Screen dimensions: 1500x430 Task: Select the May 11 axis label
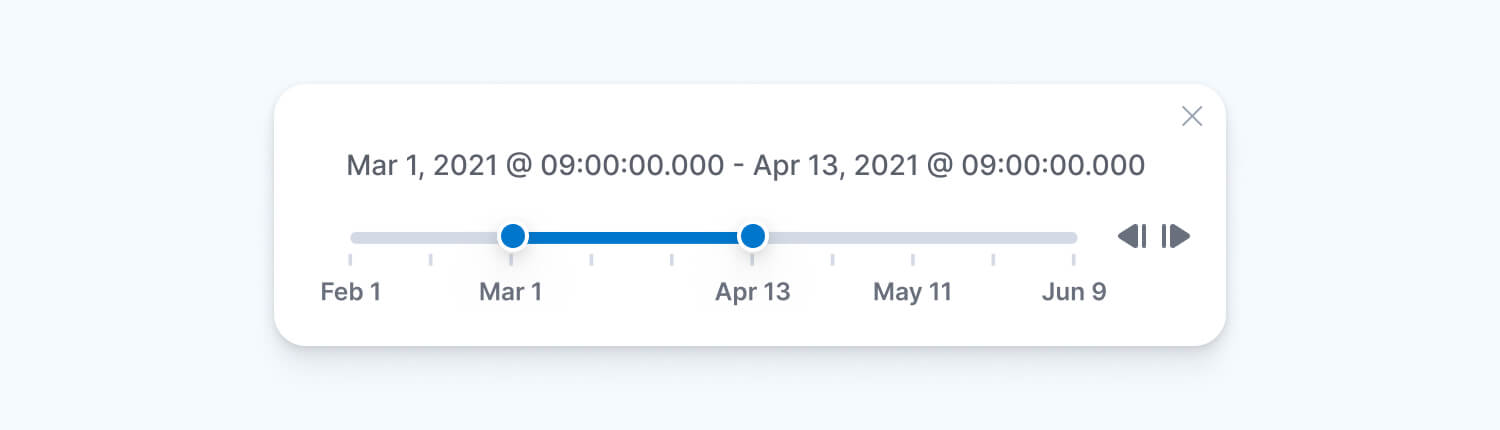(913, 292)
